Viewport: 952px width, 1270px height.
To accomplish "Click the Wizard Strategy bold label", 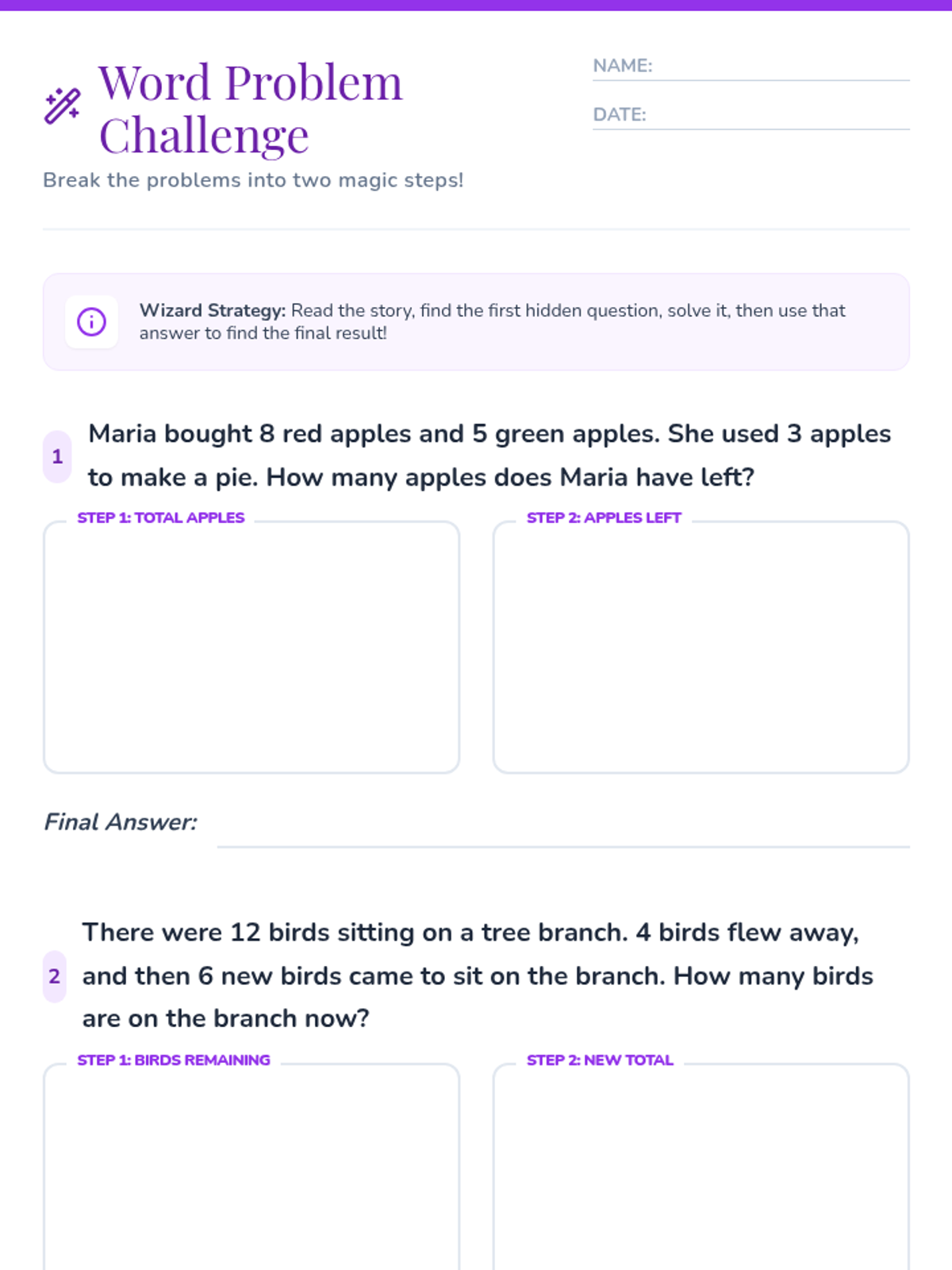I will click(213, 310).
